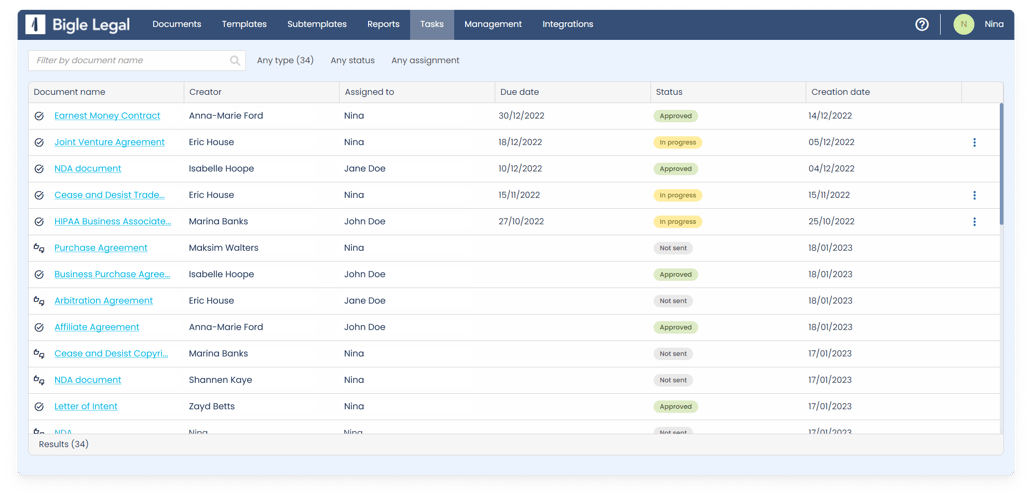1032x501 pixels.
Task: Open three-dot menu for Cease and Desist Trade row
Action: pos(974,196)
